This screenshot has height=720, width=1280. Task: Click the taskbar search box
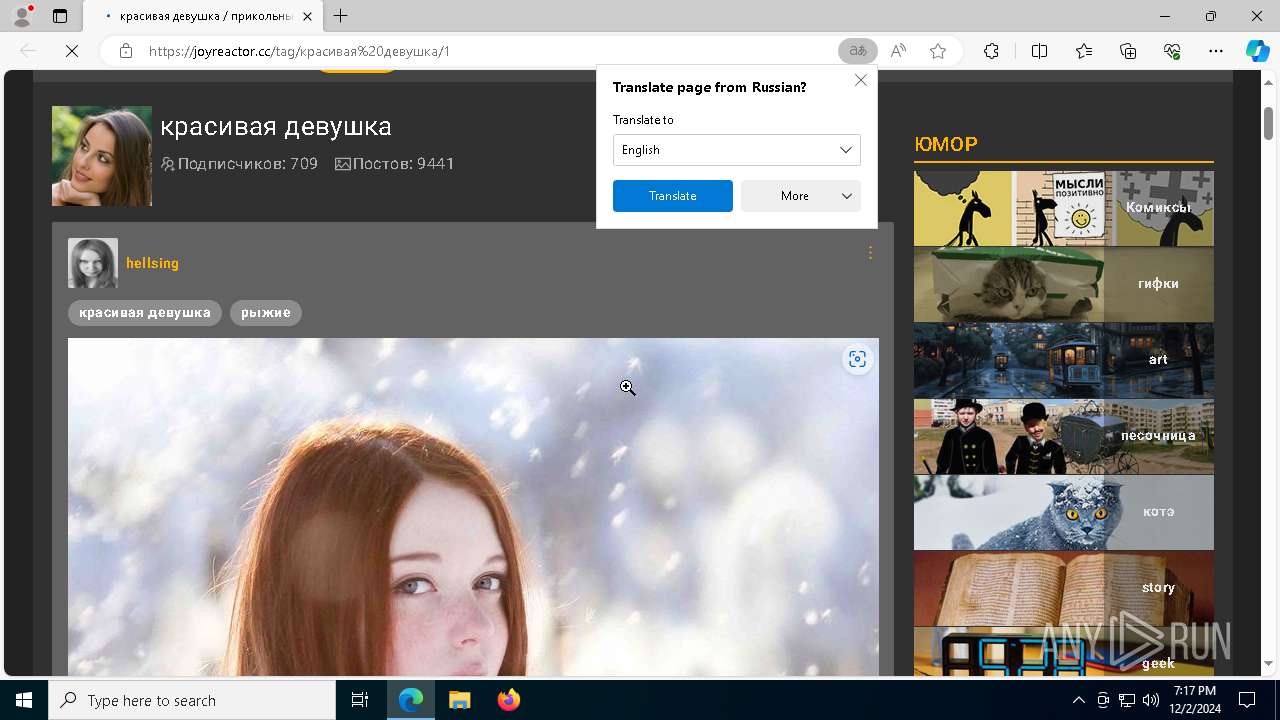tap(192, 700)
